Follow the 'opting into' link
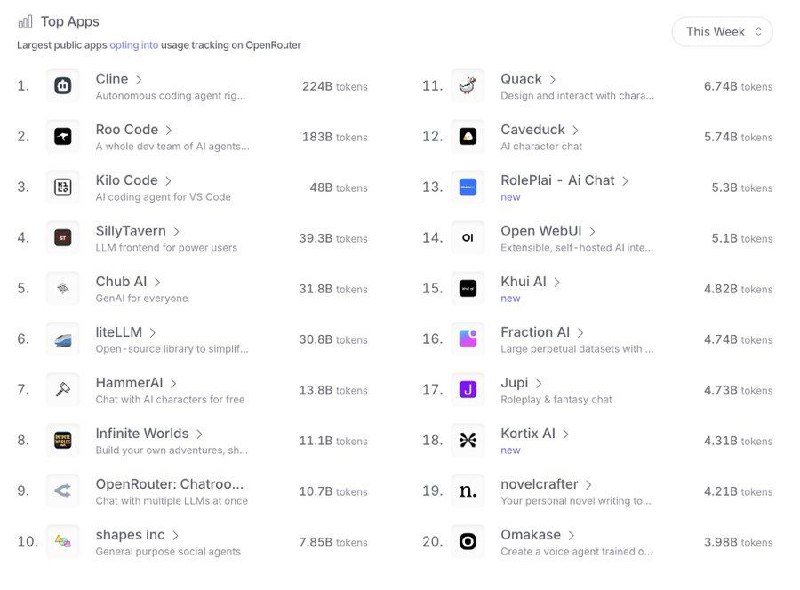 (134, 45)
